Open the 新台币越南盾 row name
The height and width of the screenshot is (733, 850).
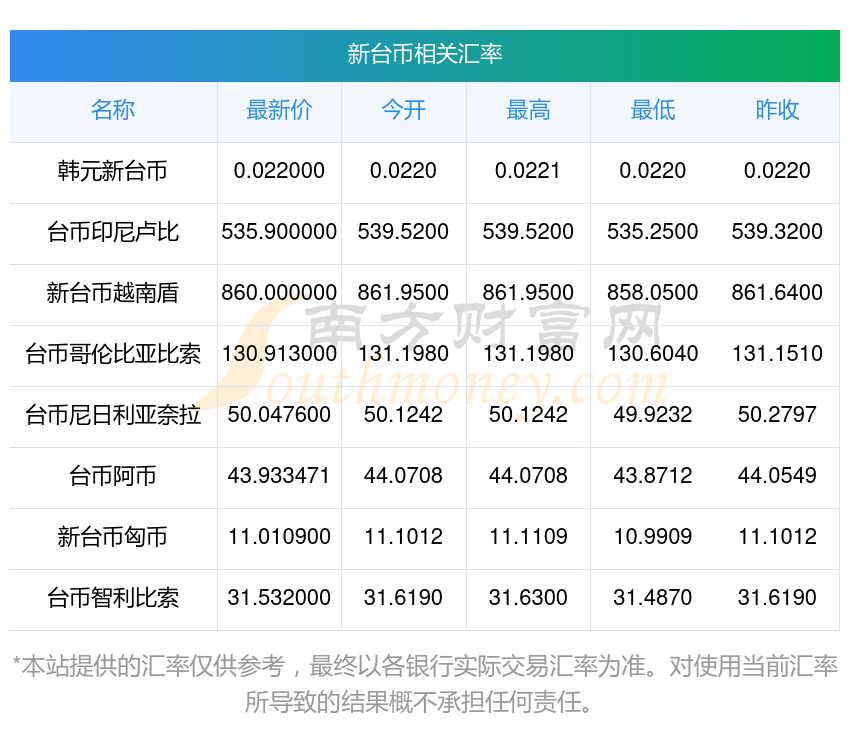113,293
